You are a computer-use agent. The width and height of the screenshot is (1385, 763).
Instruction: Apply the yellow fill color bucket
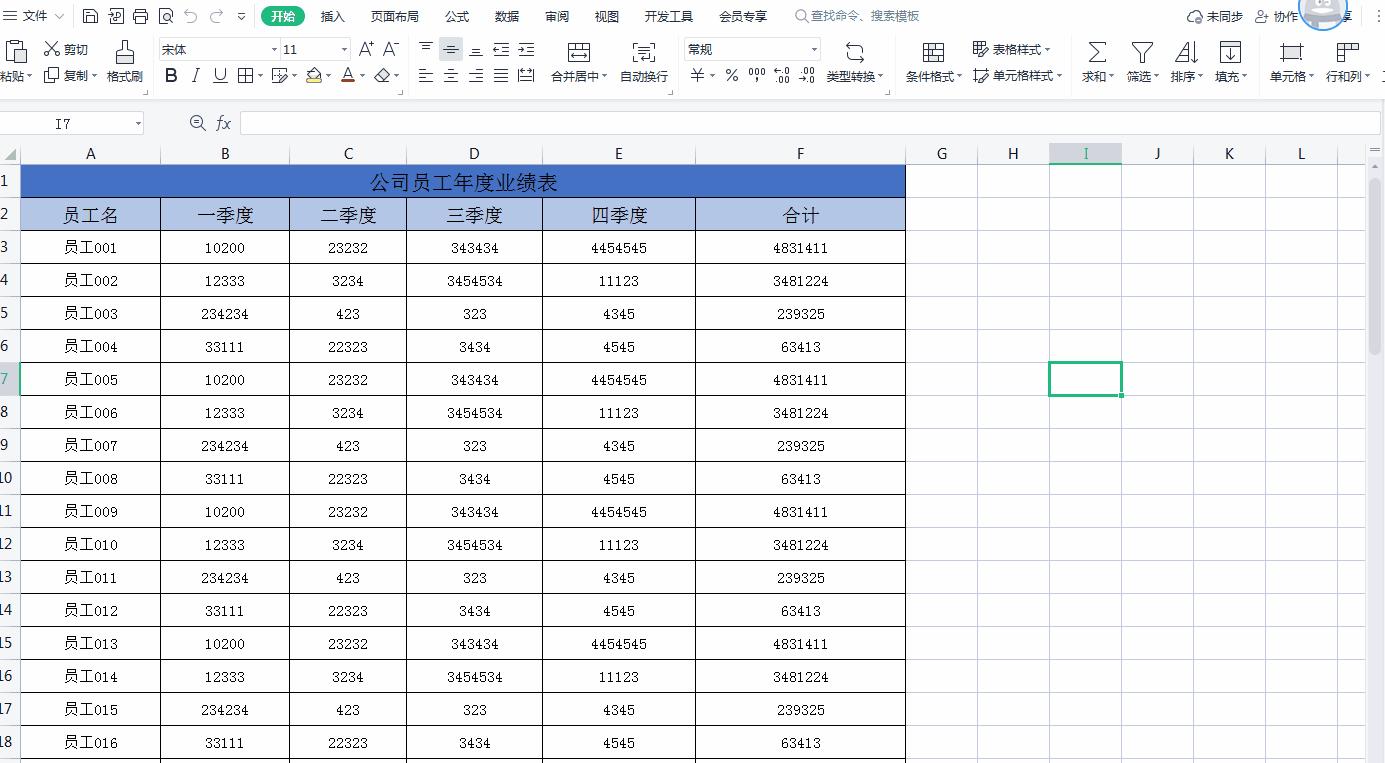pos(314,75)
